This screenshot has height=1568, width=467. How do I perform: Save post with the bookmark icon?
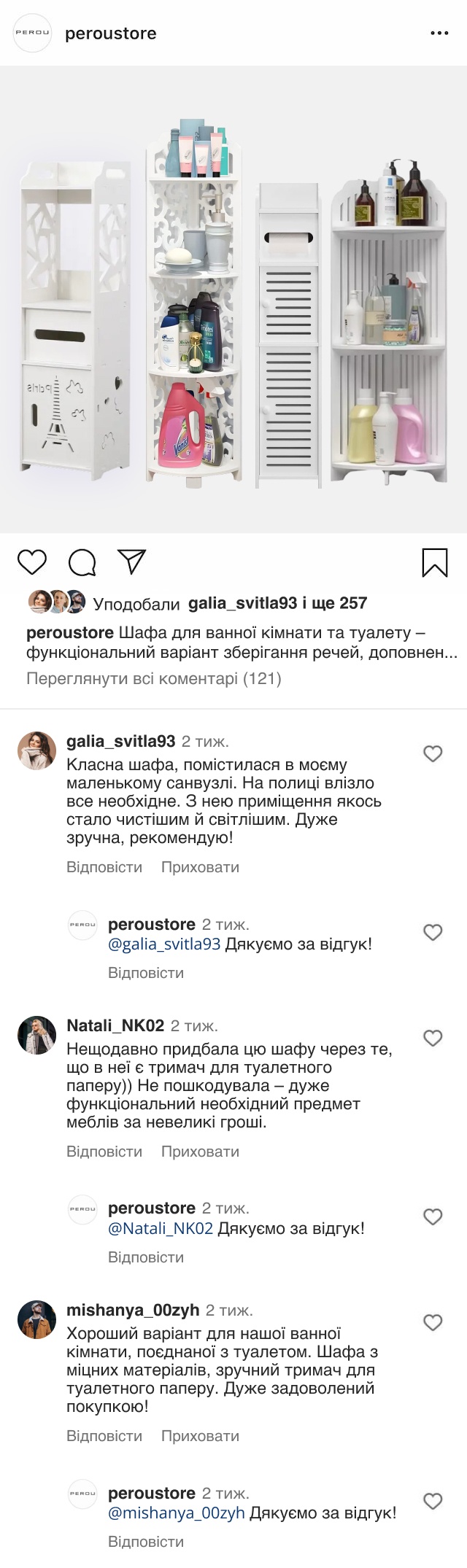435,562
